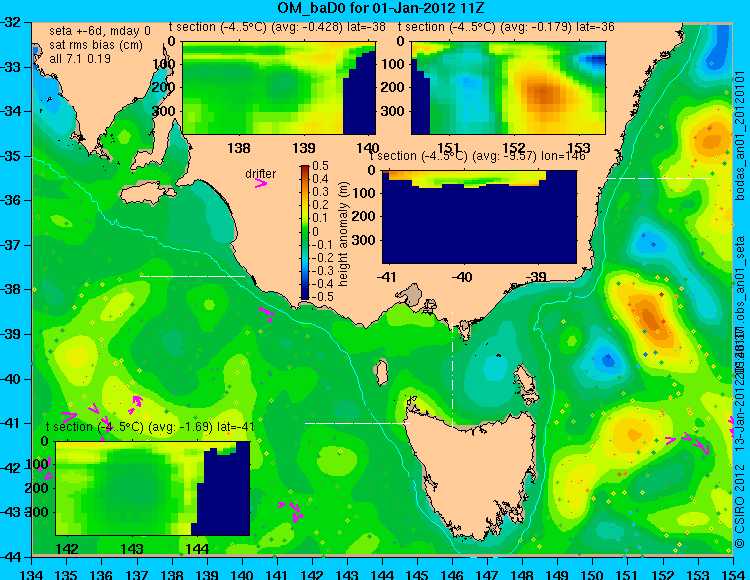
Task: Click the Tasmania landmass on the map
Action: pyautogui.click(x=474, y=473)
